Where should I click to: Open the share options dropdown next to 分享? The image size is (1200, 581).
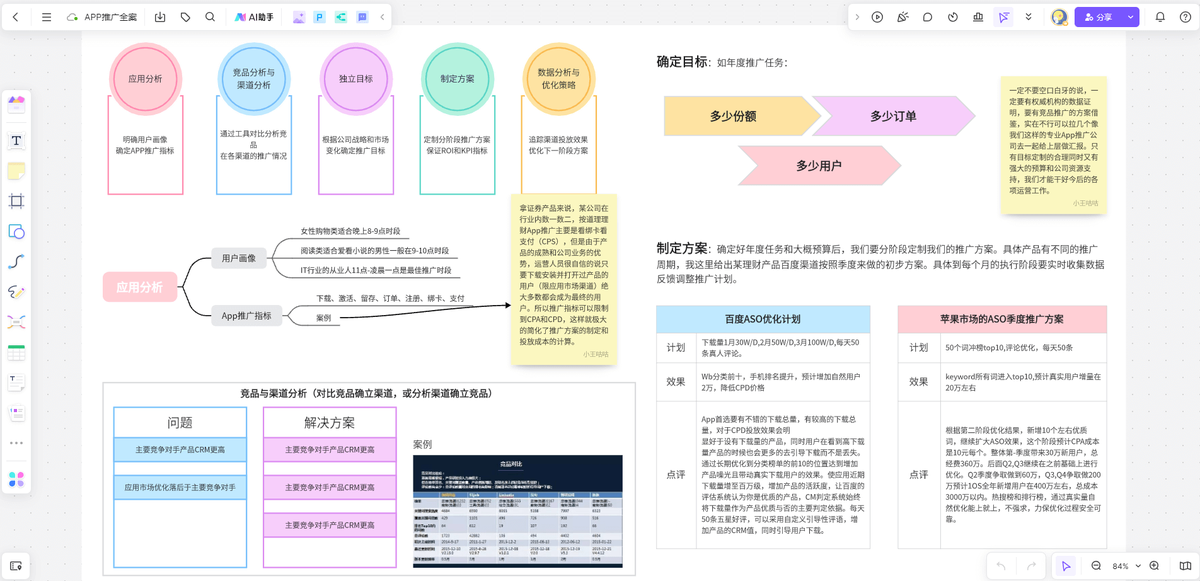[1130, 16]
